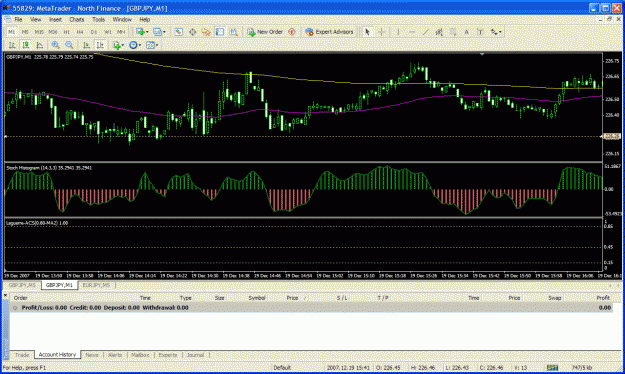Toggle Chart Shift icon
The width and height of the screenshot is (625, 374).
click(x=100, y=45)
